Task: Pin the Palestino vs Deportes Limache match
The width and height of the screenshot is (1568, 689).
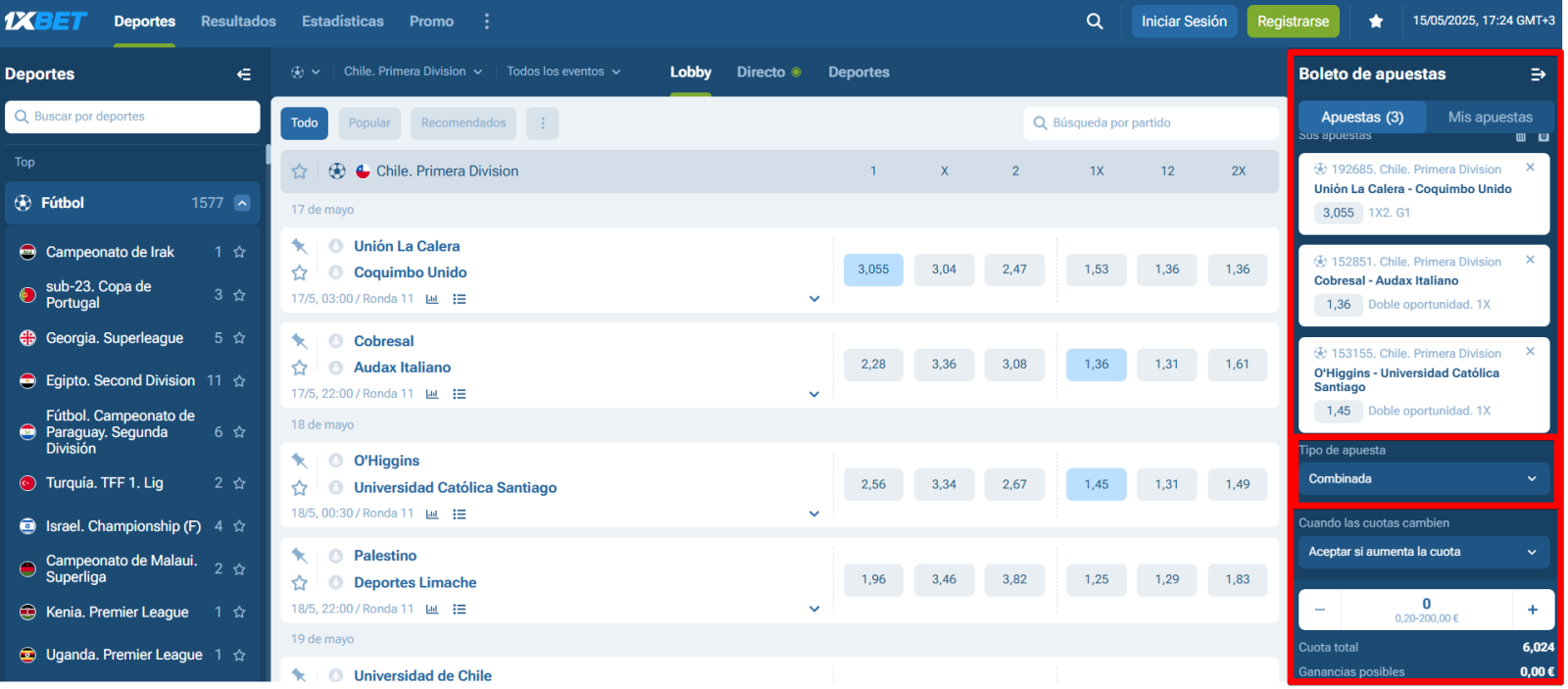Action: [x=300, y=556]
